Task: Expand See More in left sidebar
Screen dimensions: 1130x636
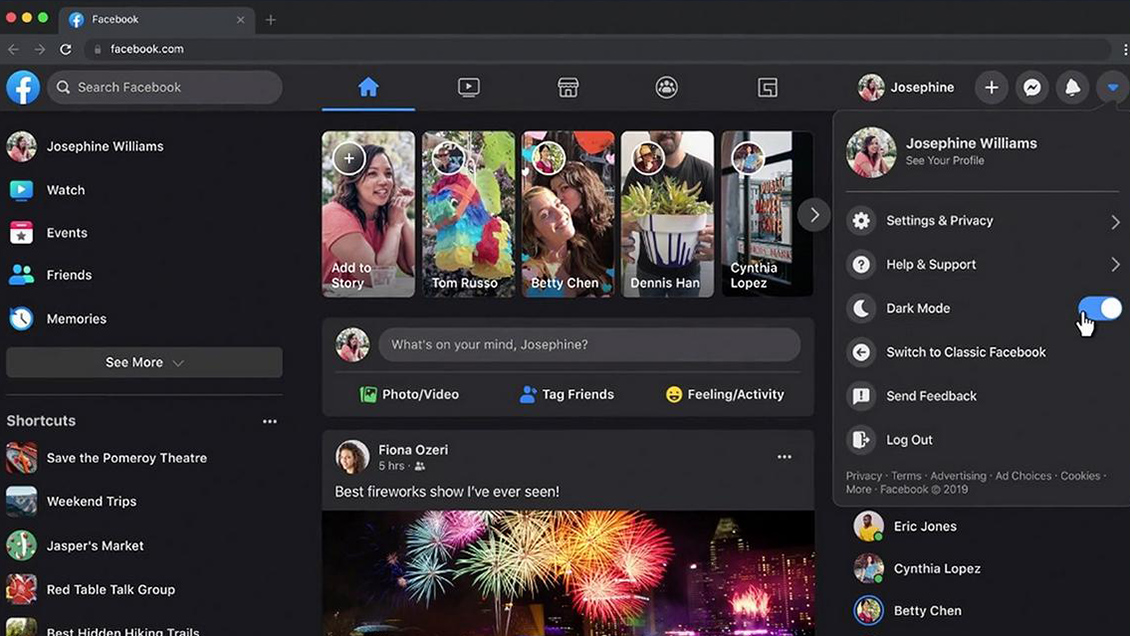Action: click(x=144, y=363)
